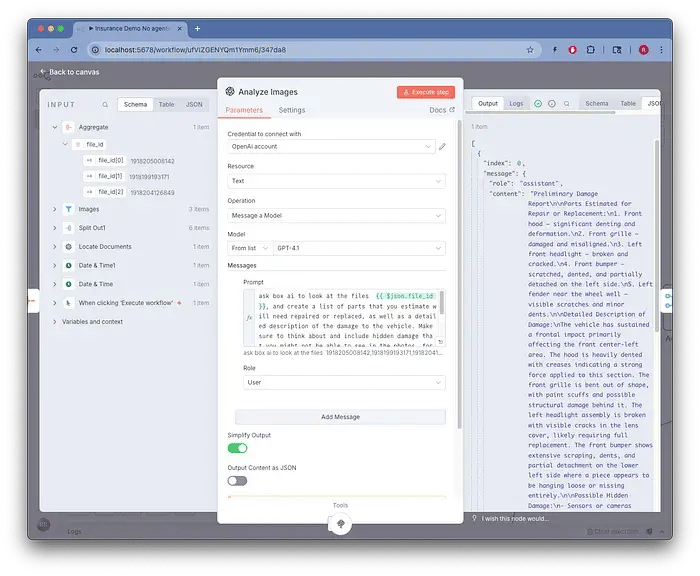Screen dimensions: 700x576
Task: Select the INPUT Schema tab
Action: [x=135, y=104]
